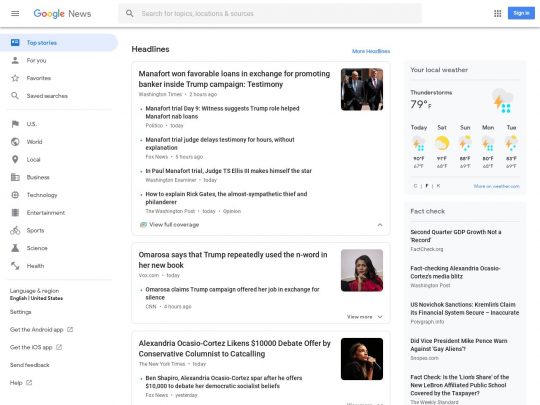The image size is (540, 405).
Task: Click the external link icon beside Help
Action: click(x=29, y=383)
